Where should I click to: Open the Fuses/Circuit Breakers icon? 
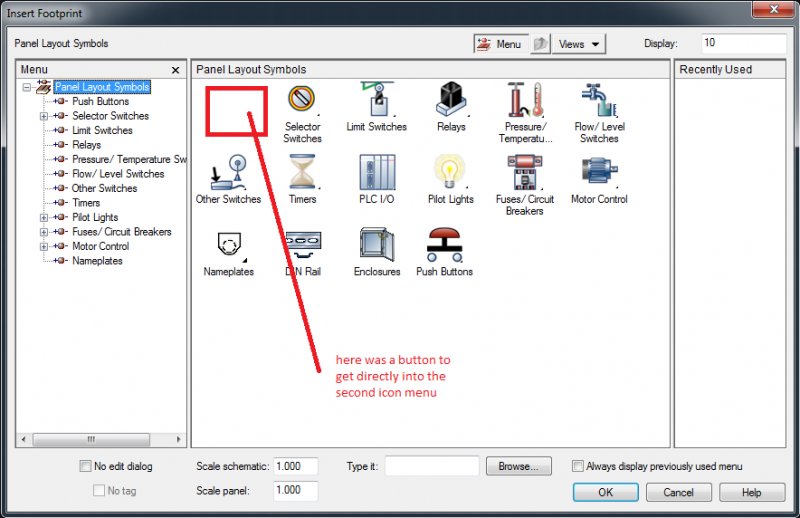point(525,172)
